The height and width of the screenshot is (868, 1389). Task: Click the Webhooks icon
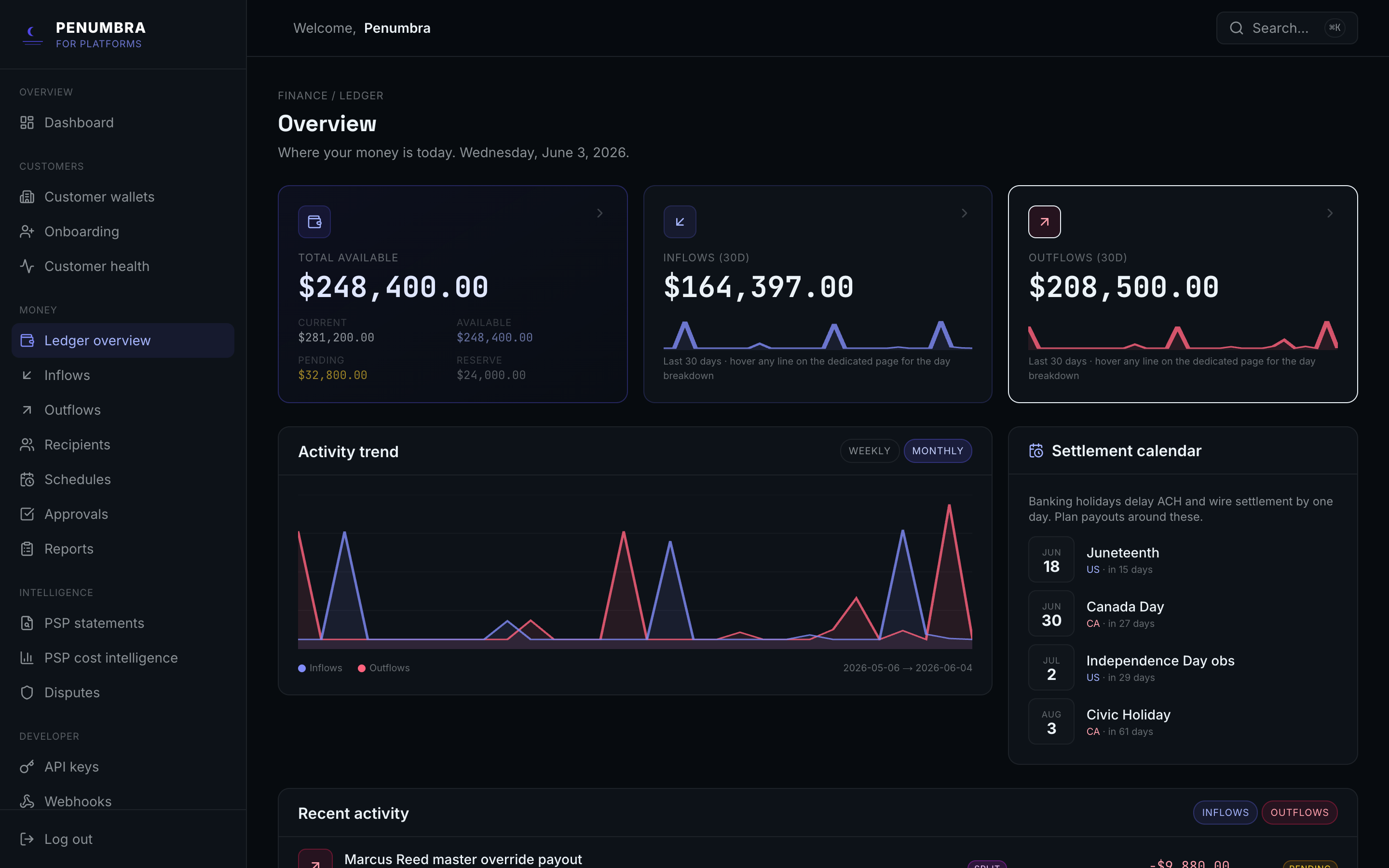(27, 801)
